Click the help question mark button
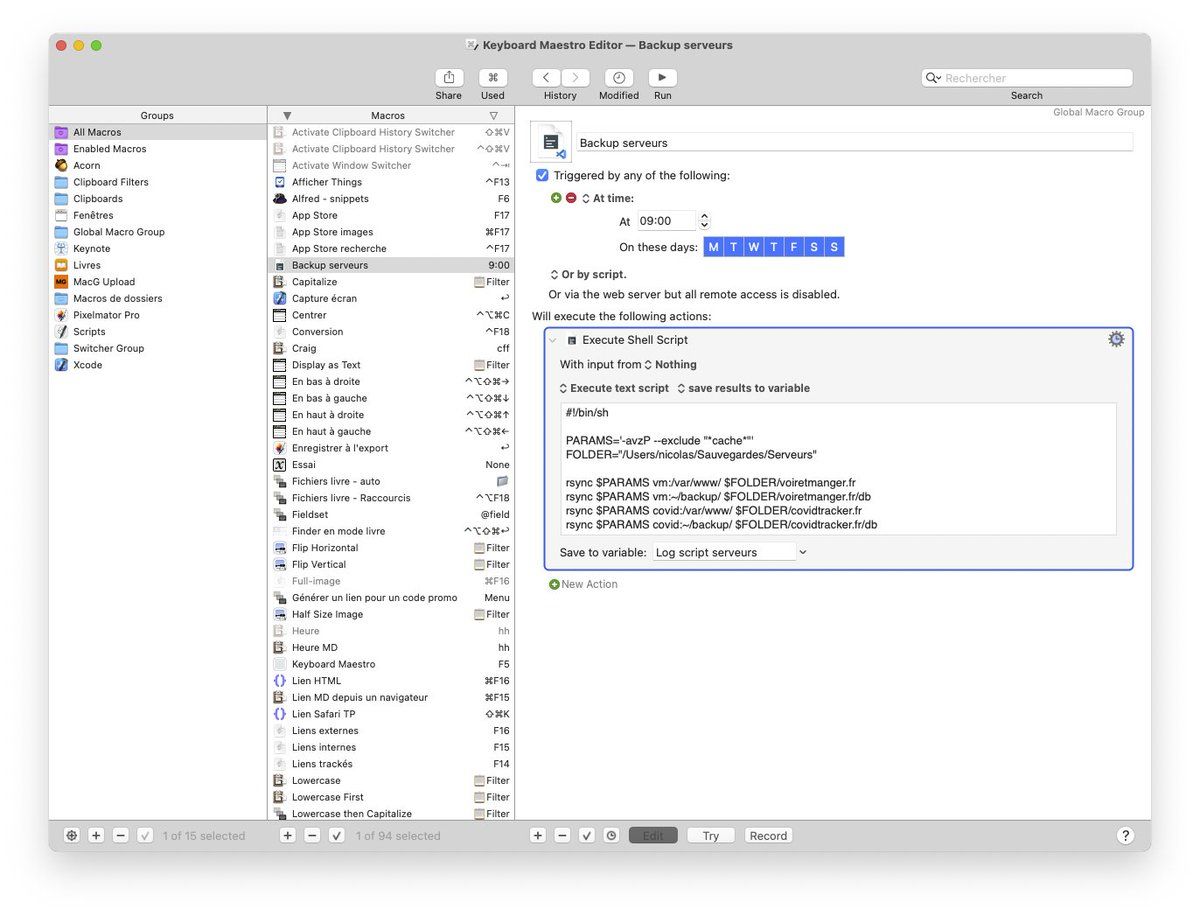Screen dimensions: 1200x916 pyautogui.click(x=1125, y=836)
